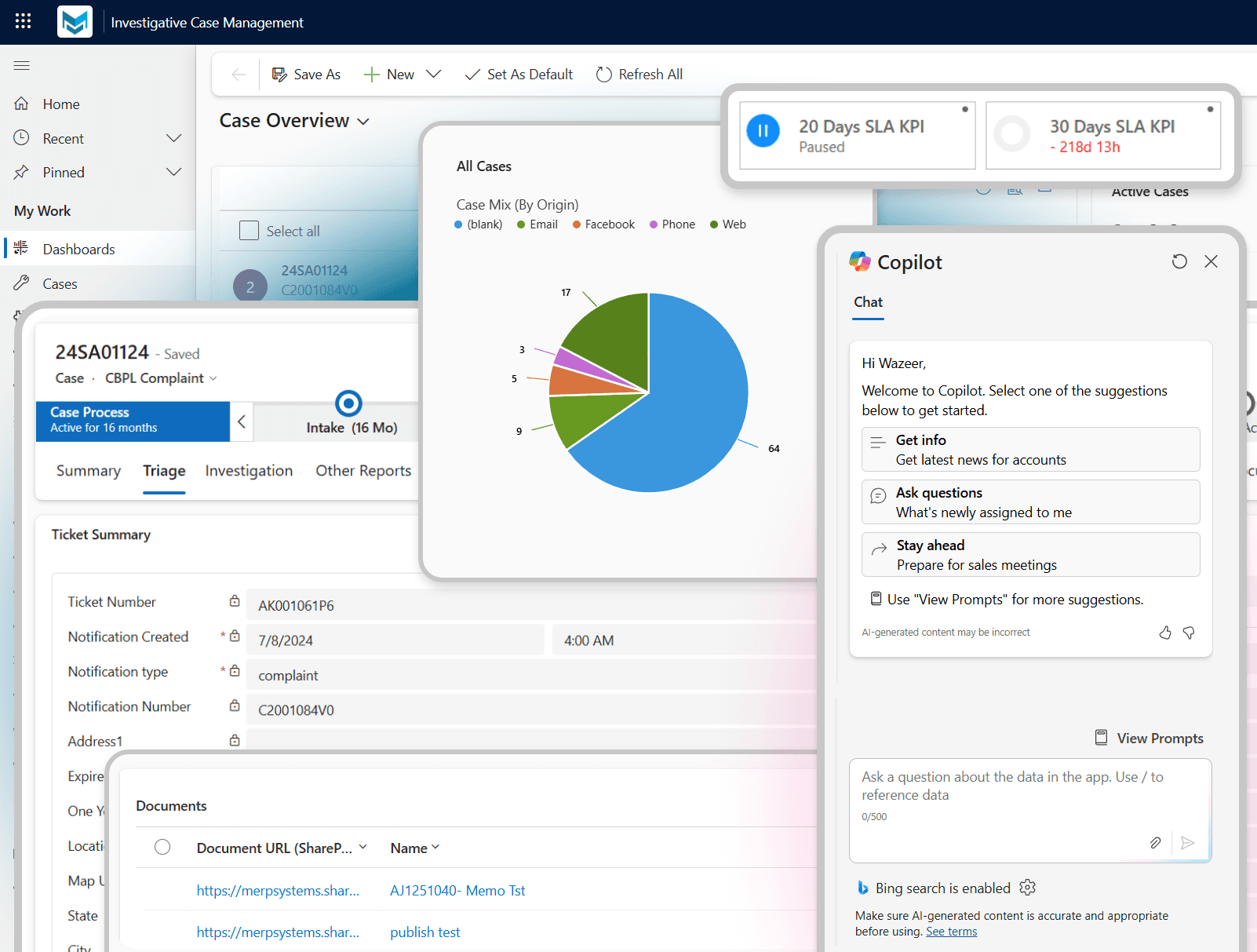1257x952 pixels.
Task: Click the Copilot refresh chat icon
Action: coord(1179,261)
